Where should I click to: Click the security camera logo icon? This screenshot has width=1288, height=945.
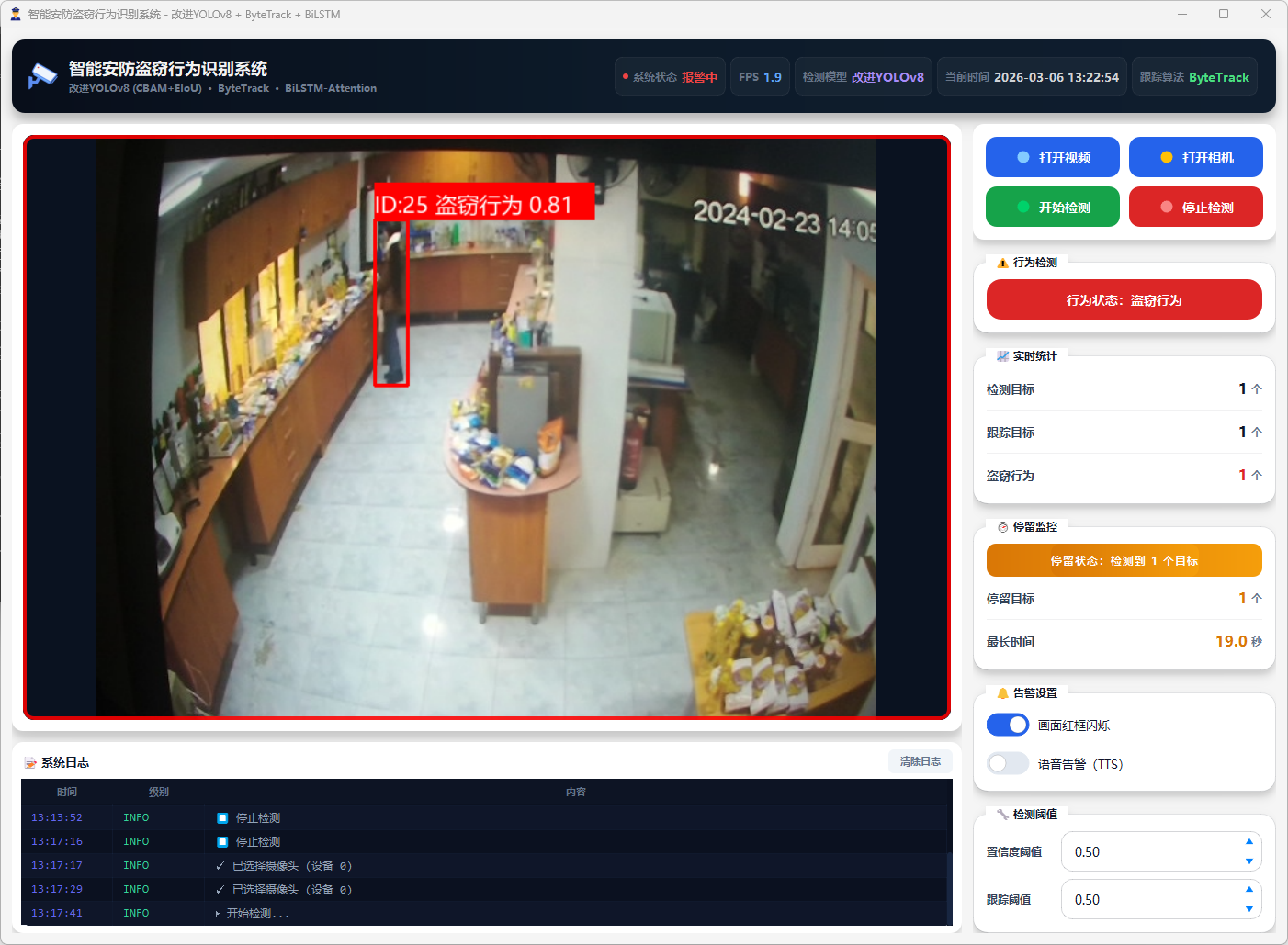[x=42, y=76]
